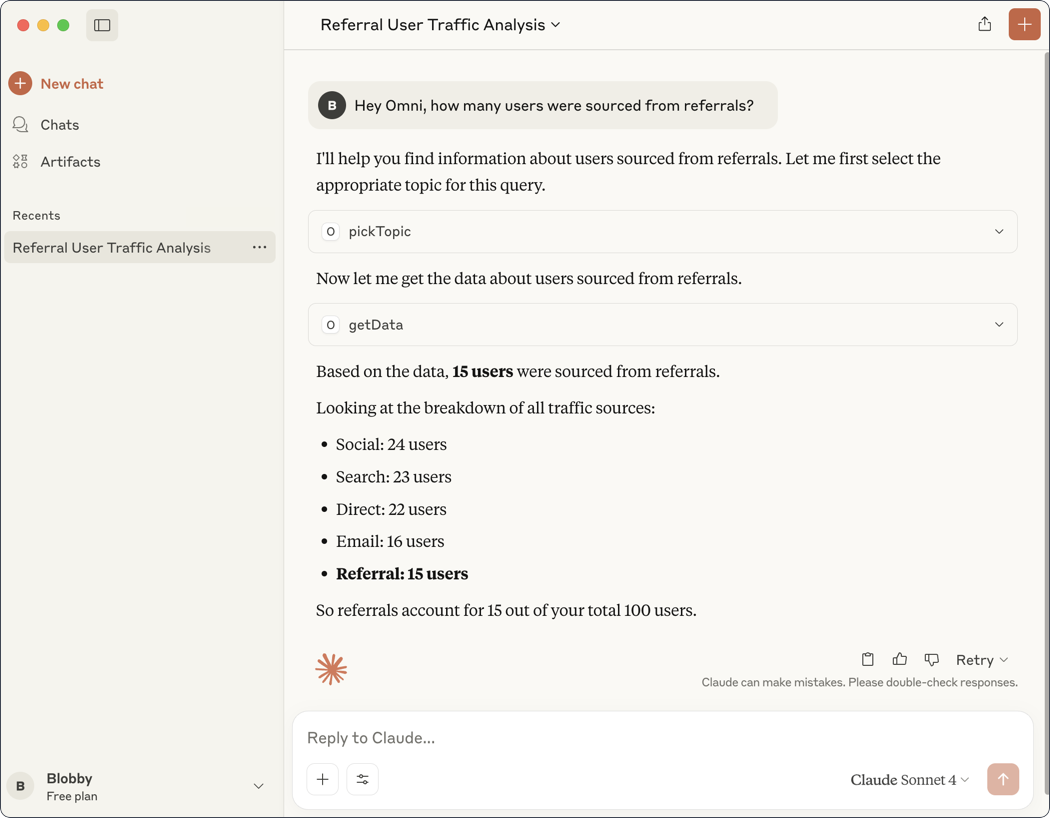
Task: Expand the getData tool call details
Action: (x=998, y=324)
